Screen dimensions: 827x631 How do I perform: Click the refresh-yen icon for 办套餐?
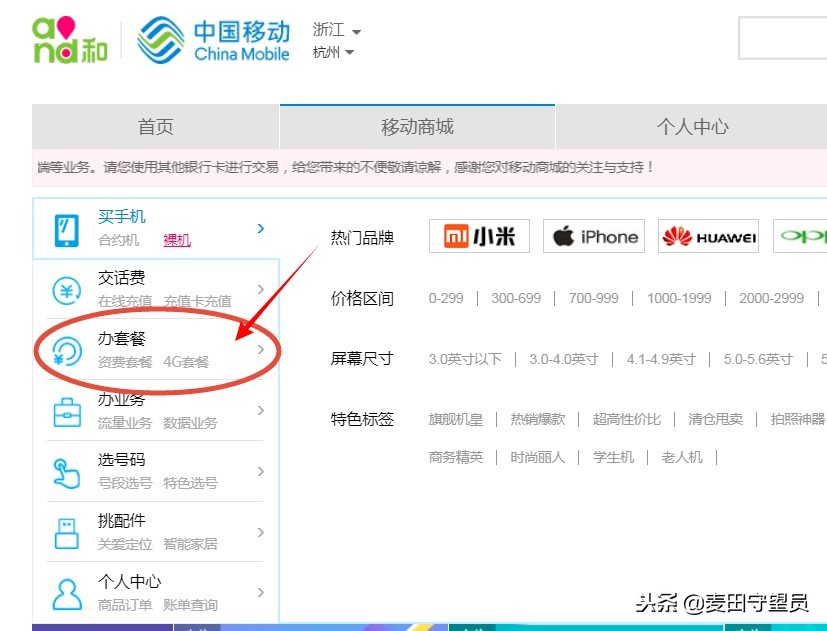pos(67,351)
